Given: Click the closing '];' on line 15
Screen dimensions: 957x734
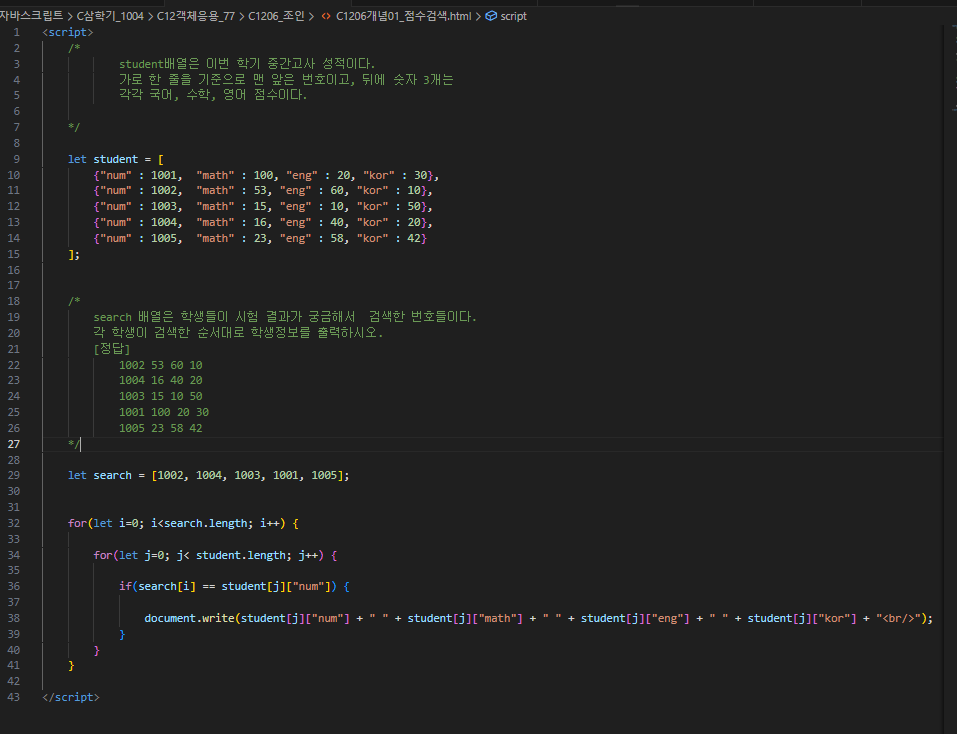Looking at the screenshot, I should pos(74,254).
